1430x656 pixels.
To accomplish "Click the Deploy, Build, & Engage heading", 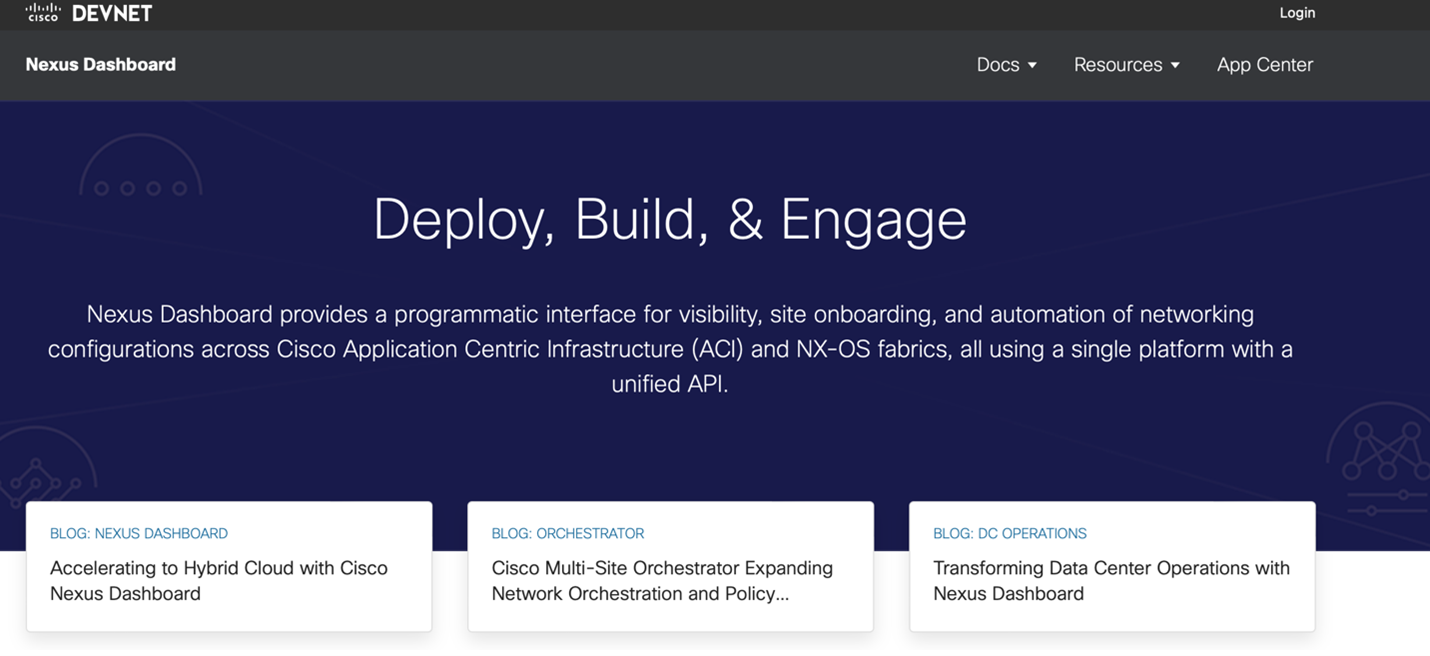I will coord(669,219).
